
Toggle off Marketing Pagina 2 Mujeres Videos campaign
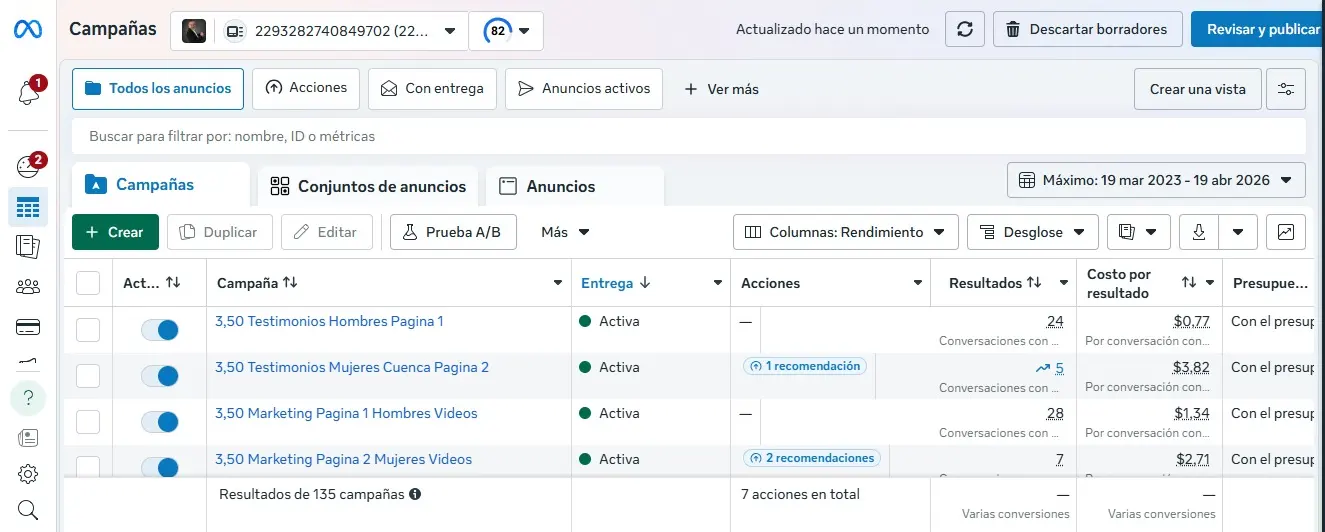[160, 467]
